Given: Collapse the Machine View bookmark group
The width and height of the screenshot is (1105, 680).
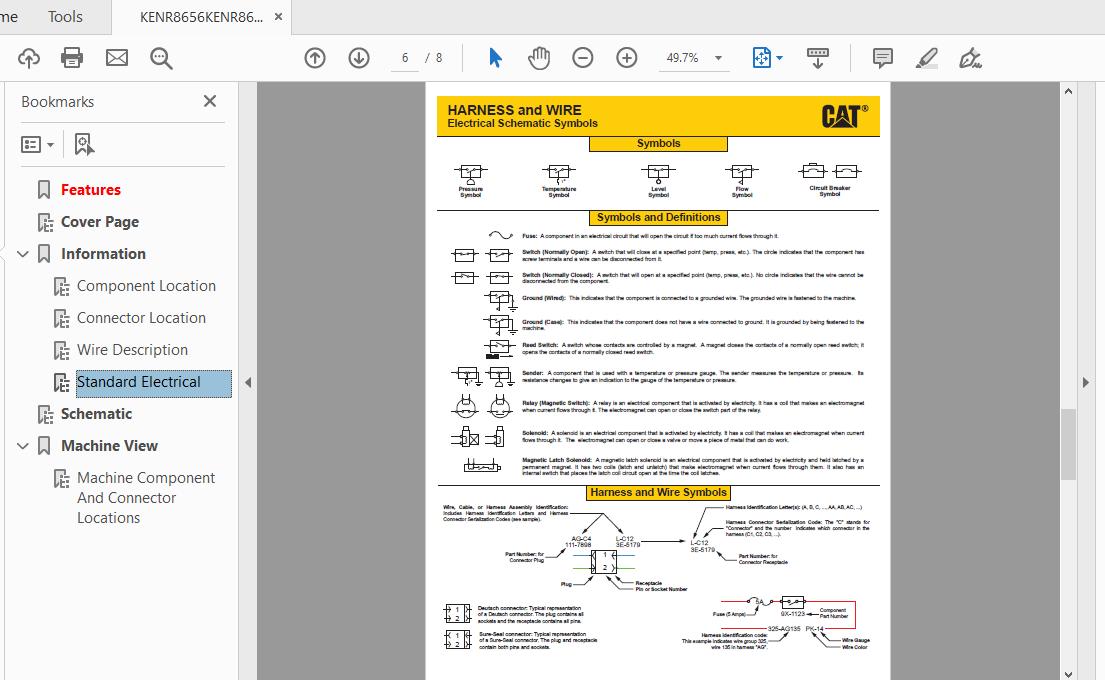Looking at the screenshot, I should (23, 446).
